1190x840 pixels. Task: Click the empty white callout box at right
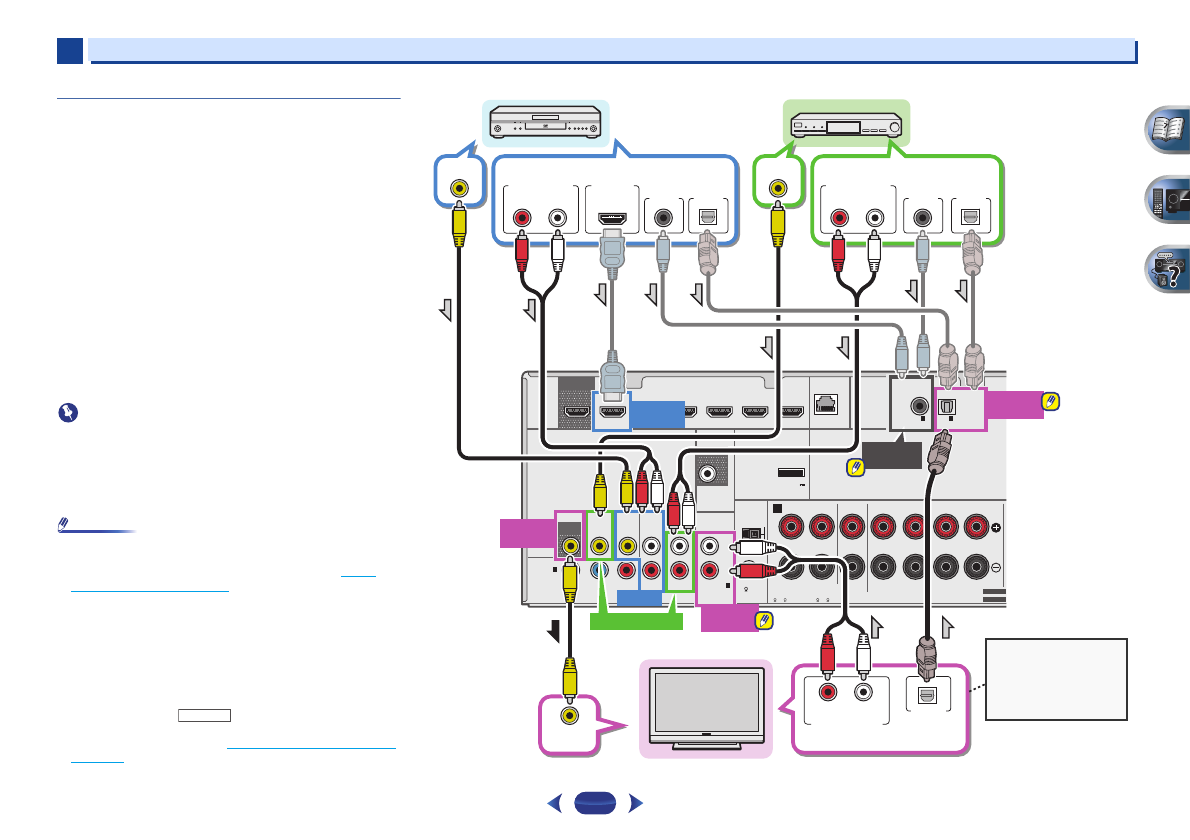[1056, 679]
